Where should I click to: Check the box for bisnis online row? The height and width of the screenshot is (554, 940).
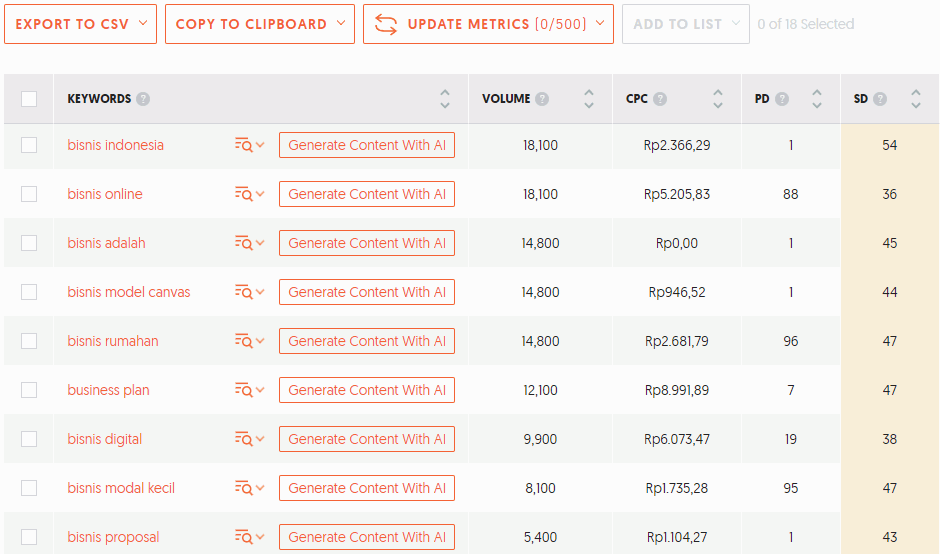coord(29,194)
